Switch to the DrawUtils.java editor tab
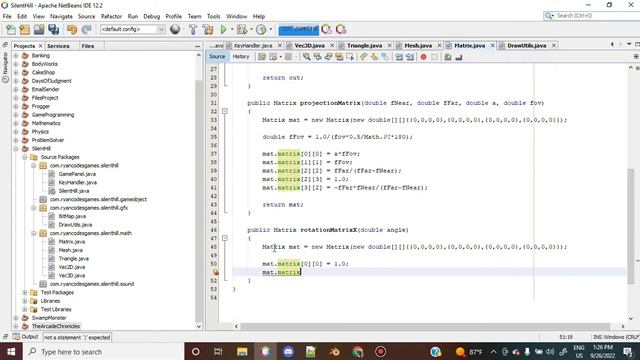This screenshot has height=360, width=640. coord(526,45)
